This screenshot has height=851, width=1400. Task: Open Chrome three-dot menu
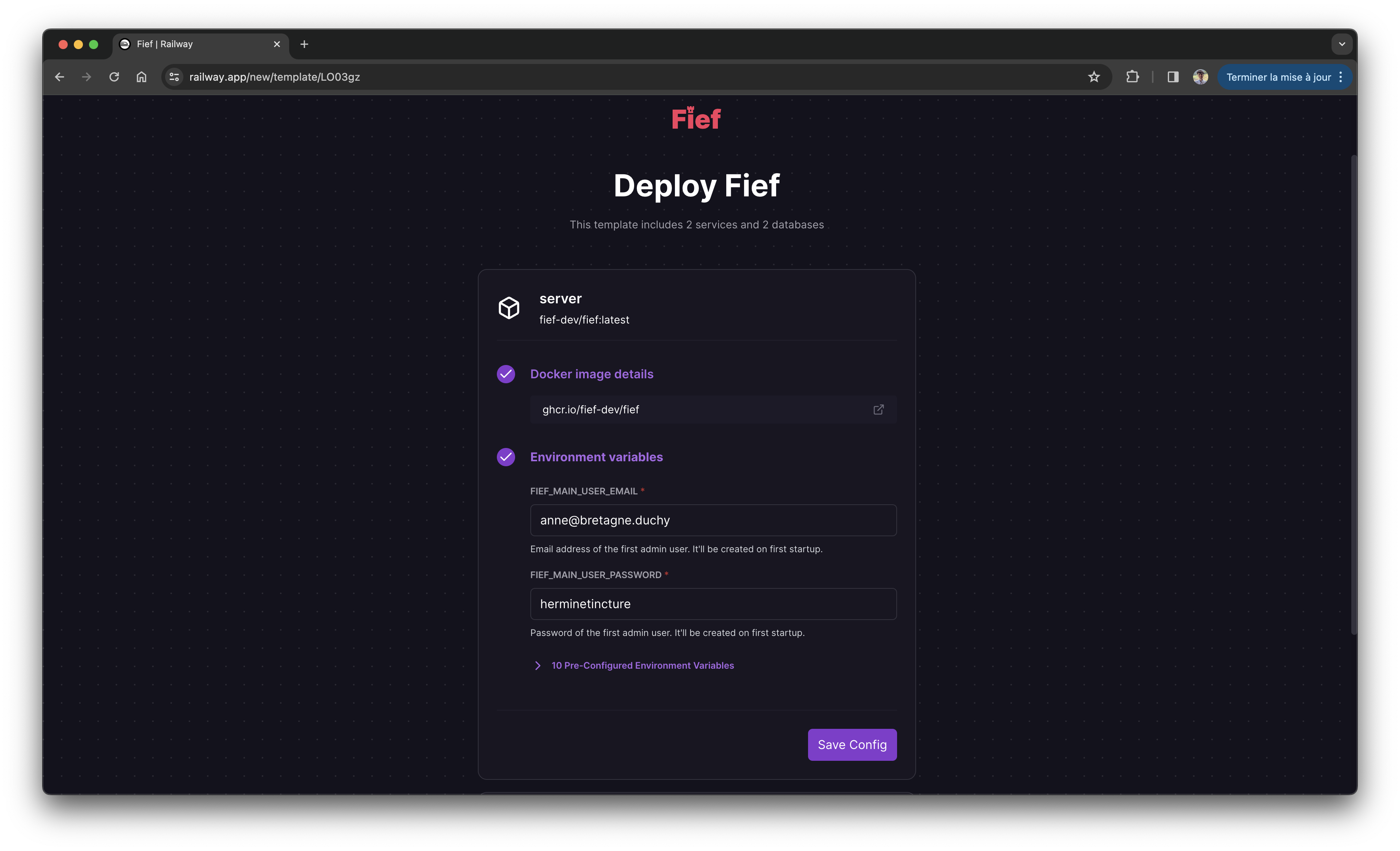1341,77
